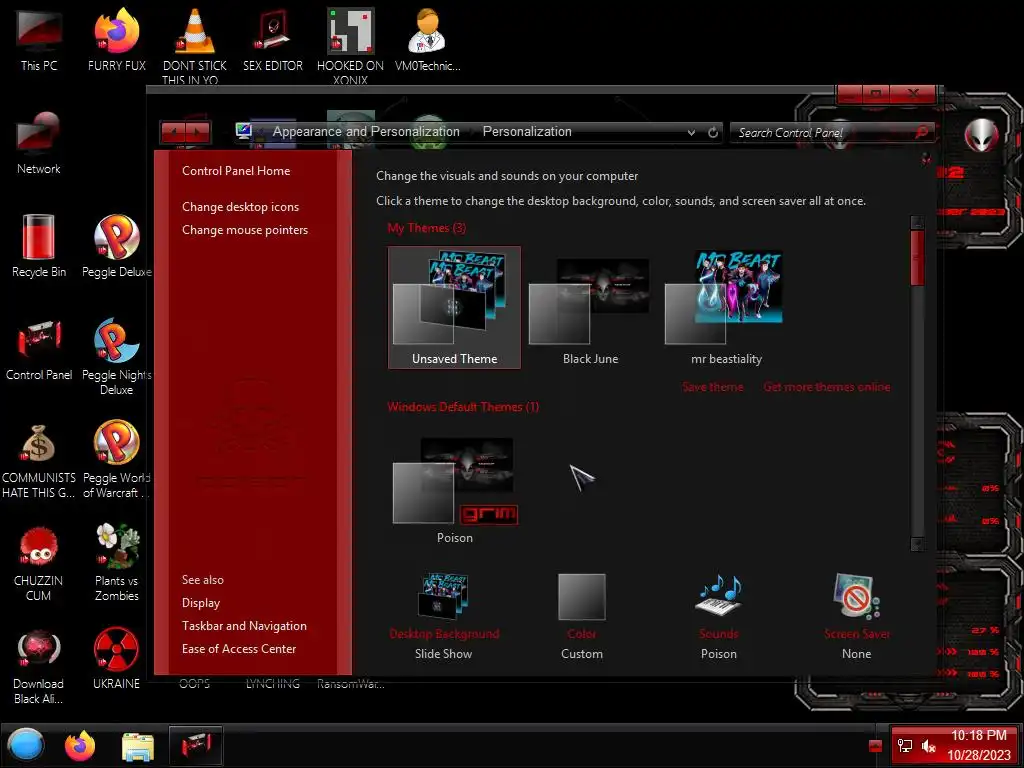Click in the Search Control Panel field
Image resolution: width=1024 pixels, height=768 pixels.
tap(824, 133)
